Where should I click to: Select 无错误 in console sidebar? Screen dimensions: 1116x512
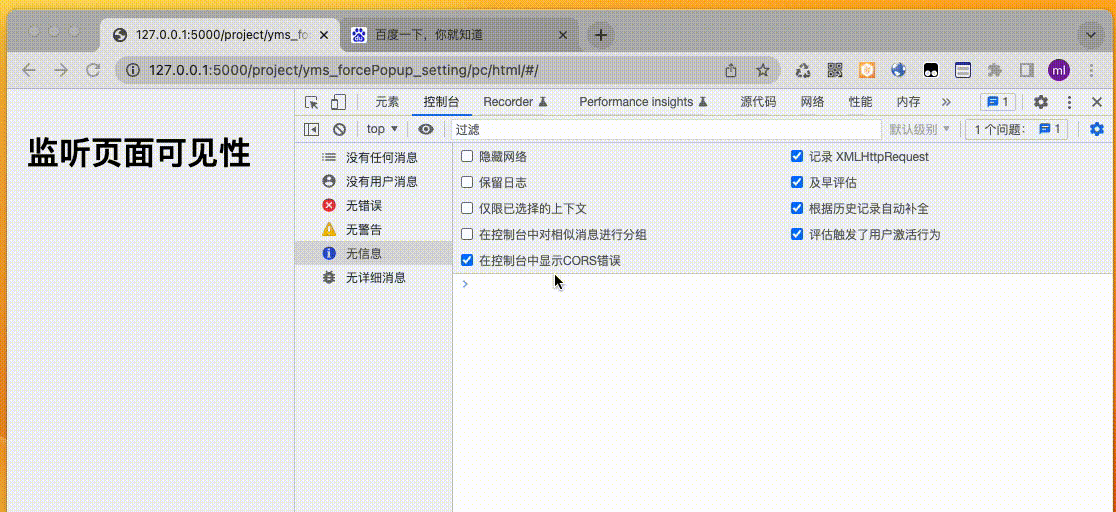374,206
